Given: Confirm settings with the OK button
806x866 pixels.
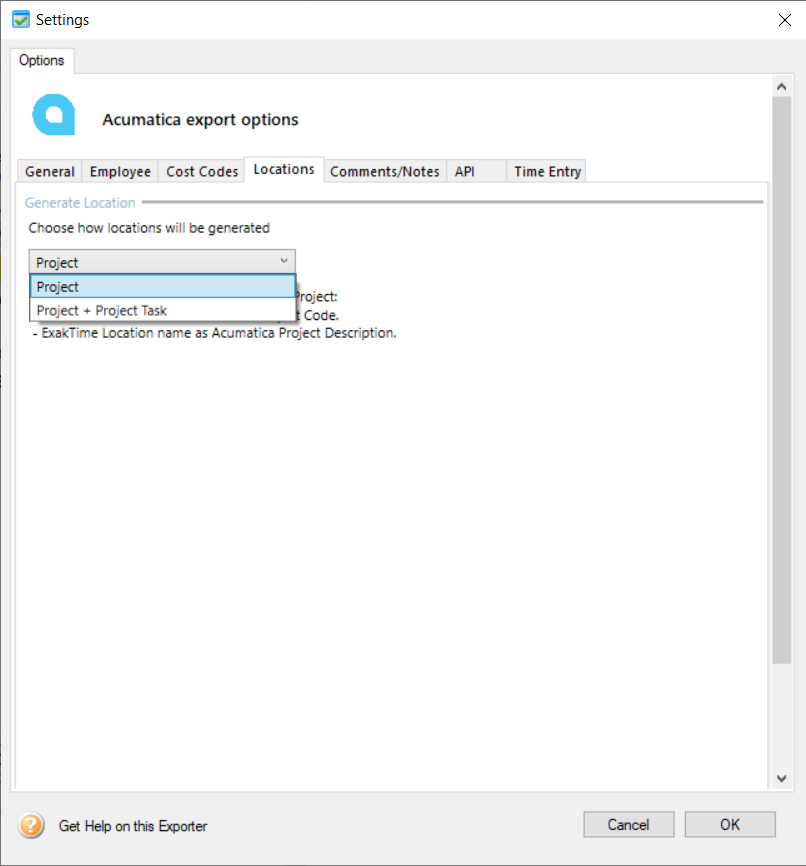Looking at the screenshot, I should tap(730, 825).
